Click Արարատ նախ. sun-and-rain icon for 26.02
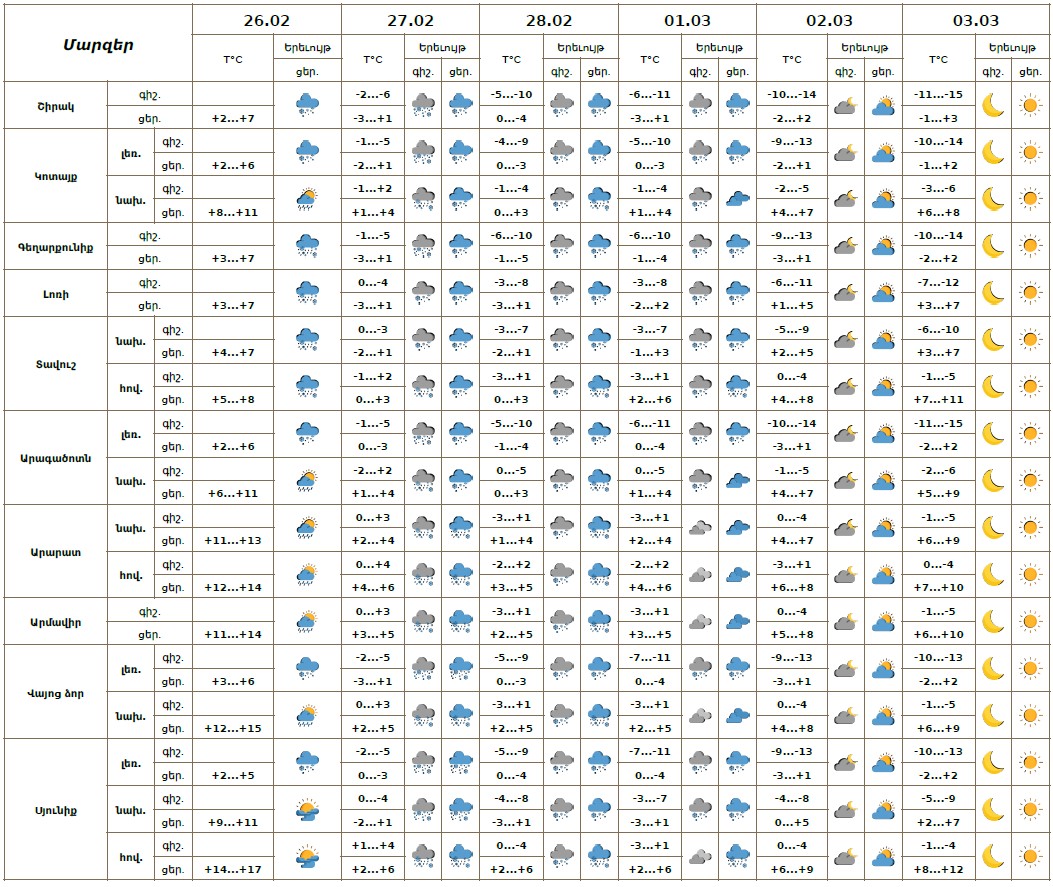The image size is (1053, 887). click(307, 528)
